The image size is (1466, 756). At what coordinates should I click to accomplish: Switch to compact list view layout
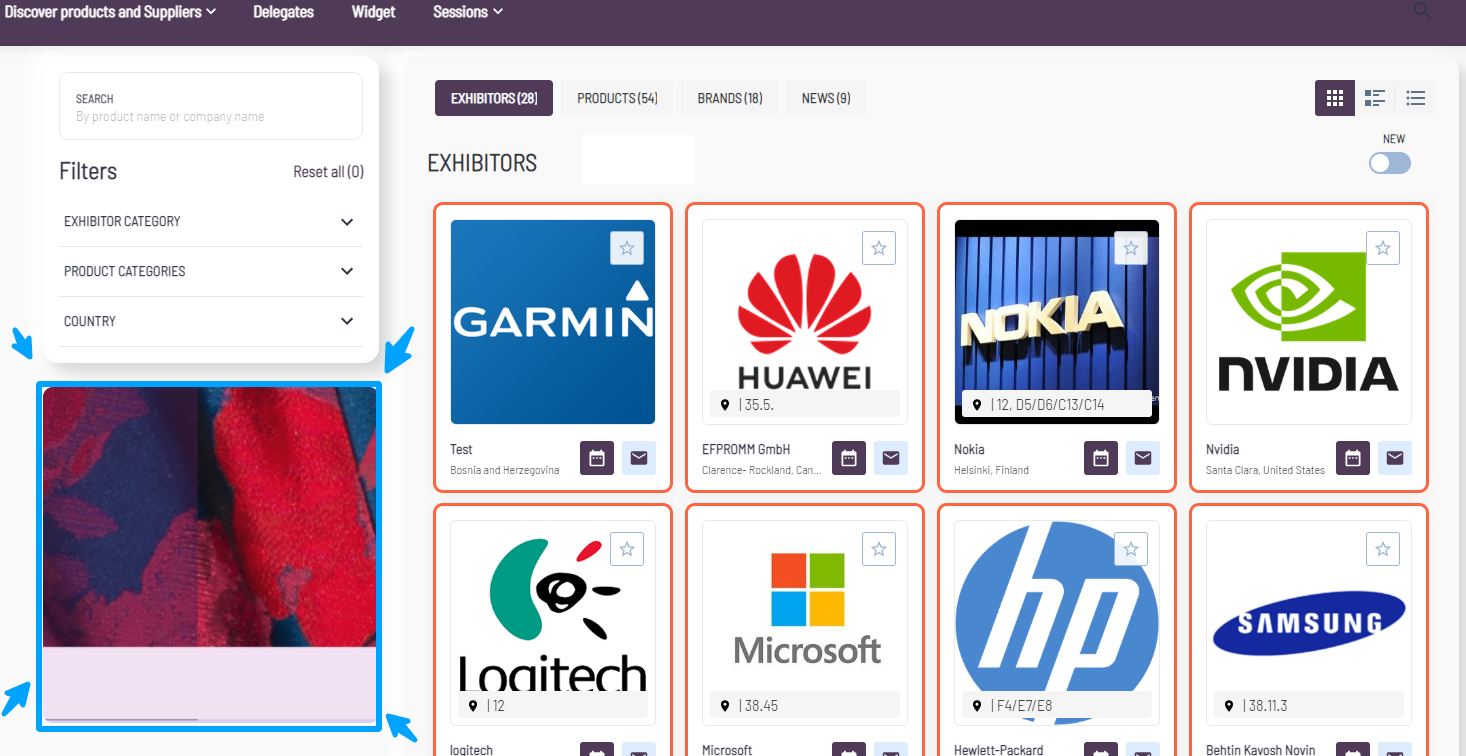(x=1415, y=98)
